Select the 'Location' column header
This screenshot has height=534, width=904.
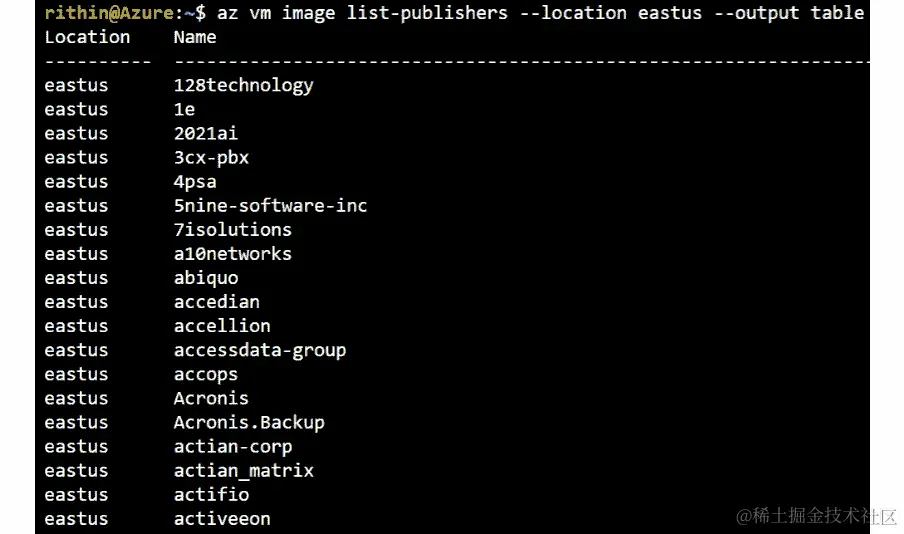point(88,37)
